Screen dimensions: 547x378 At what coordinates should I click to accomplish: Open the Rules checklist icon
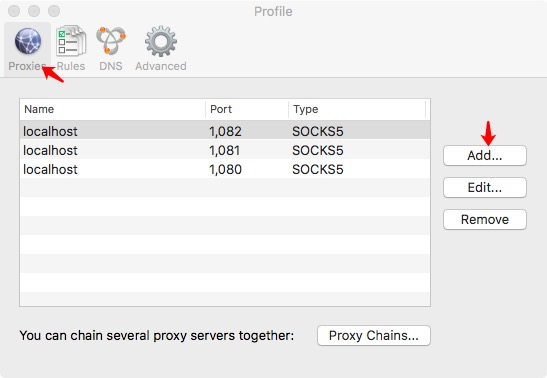pyautogui.click(x=71, y=40)
